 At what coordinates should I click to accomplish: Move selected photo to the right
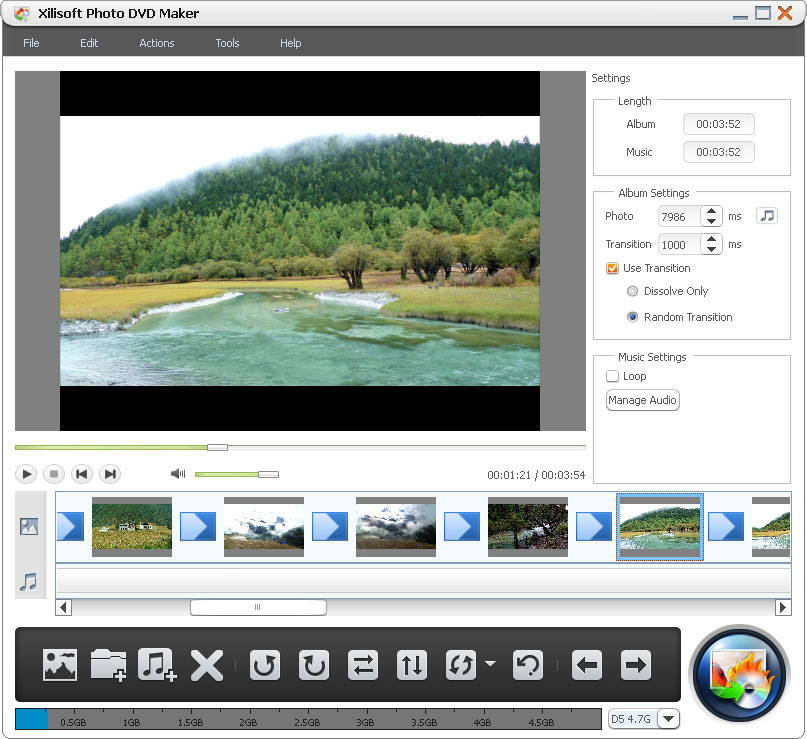click(636, 665)
